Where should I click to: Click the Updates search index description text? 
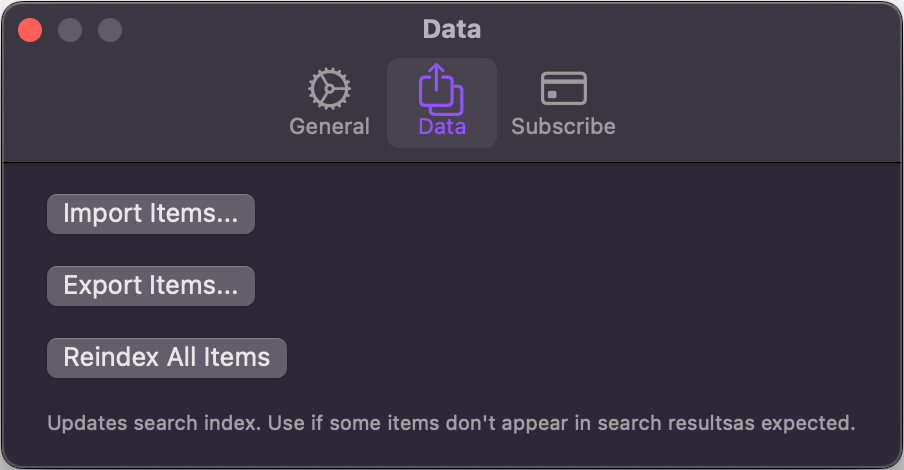451,423
